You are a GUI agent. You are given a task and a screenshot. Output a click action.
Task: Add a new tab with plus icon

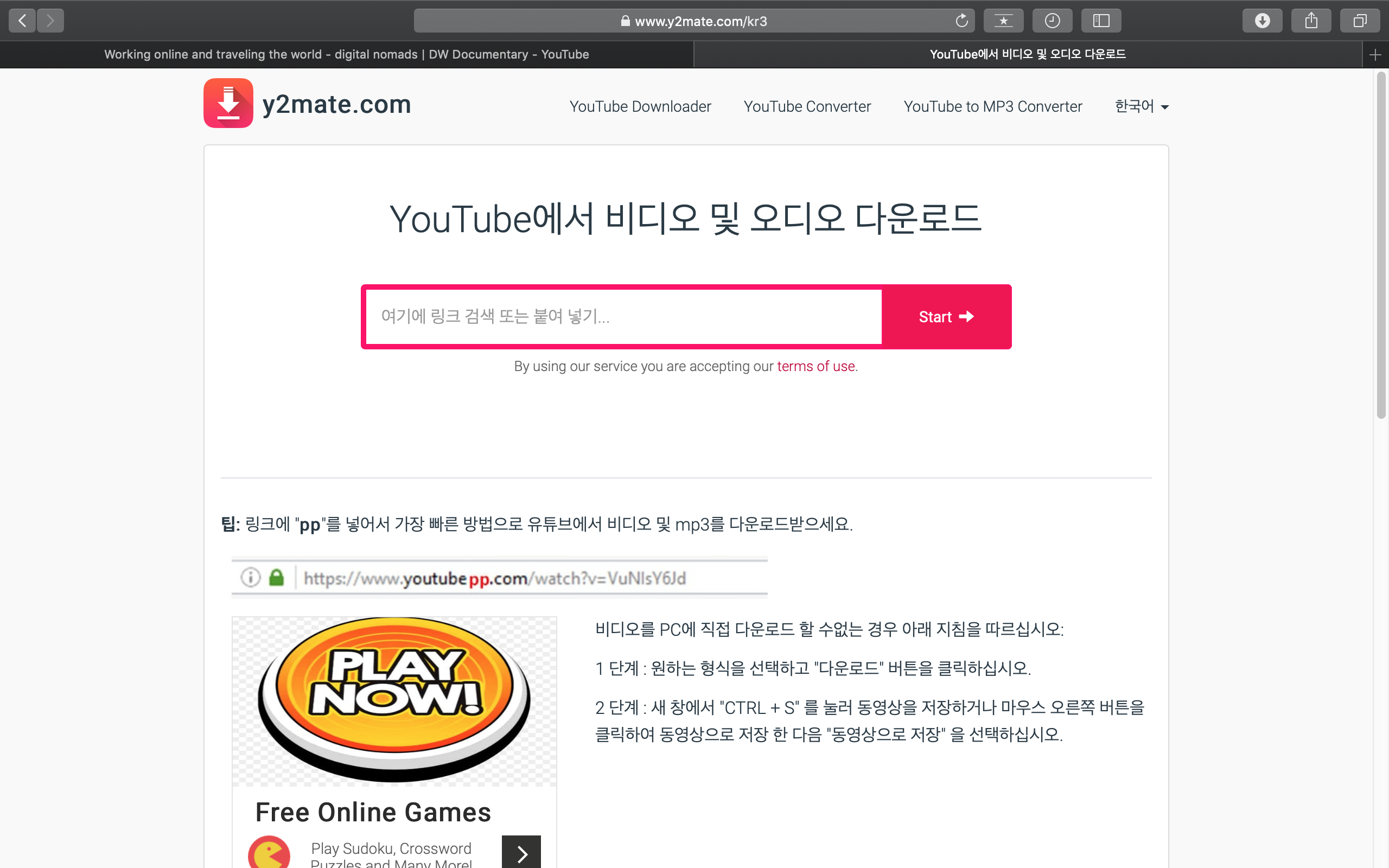1375,55
